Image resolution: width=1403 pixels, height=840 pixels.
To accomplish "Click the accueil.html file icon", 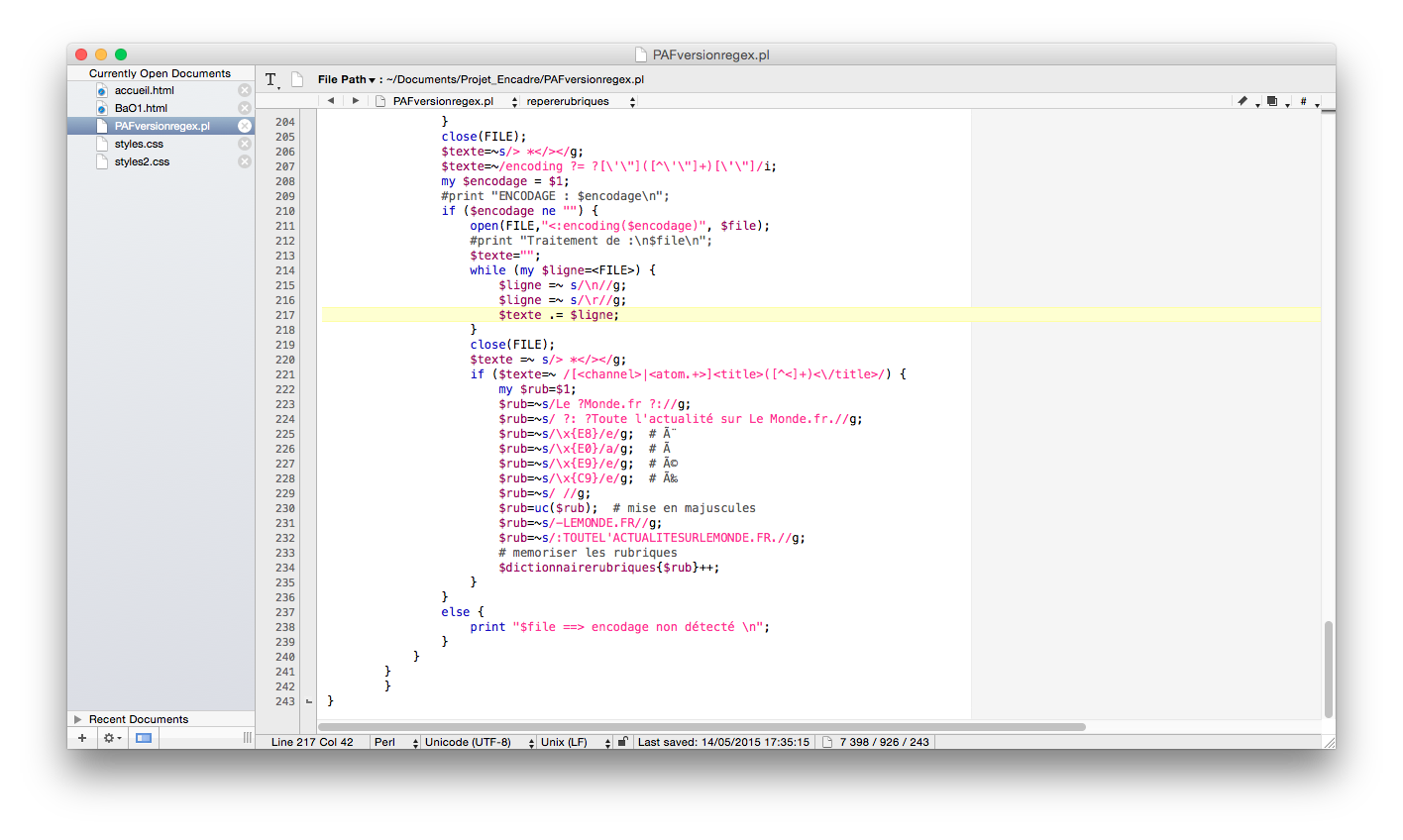I will [x=102, y=90].
